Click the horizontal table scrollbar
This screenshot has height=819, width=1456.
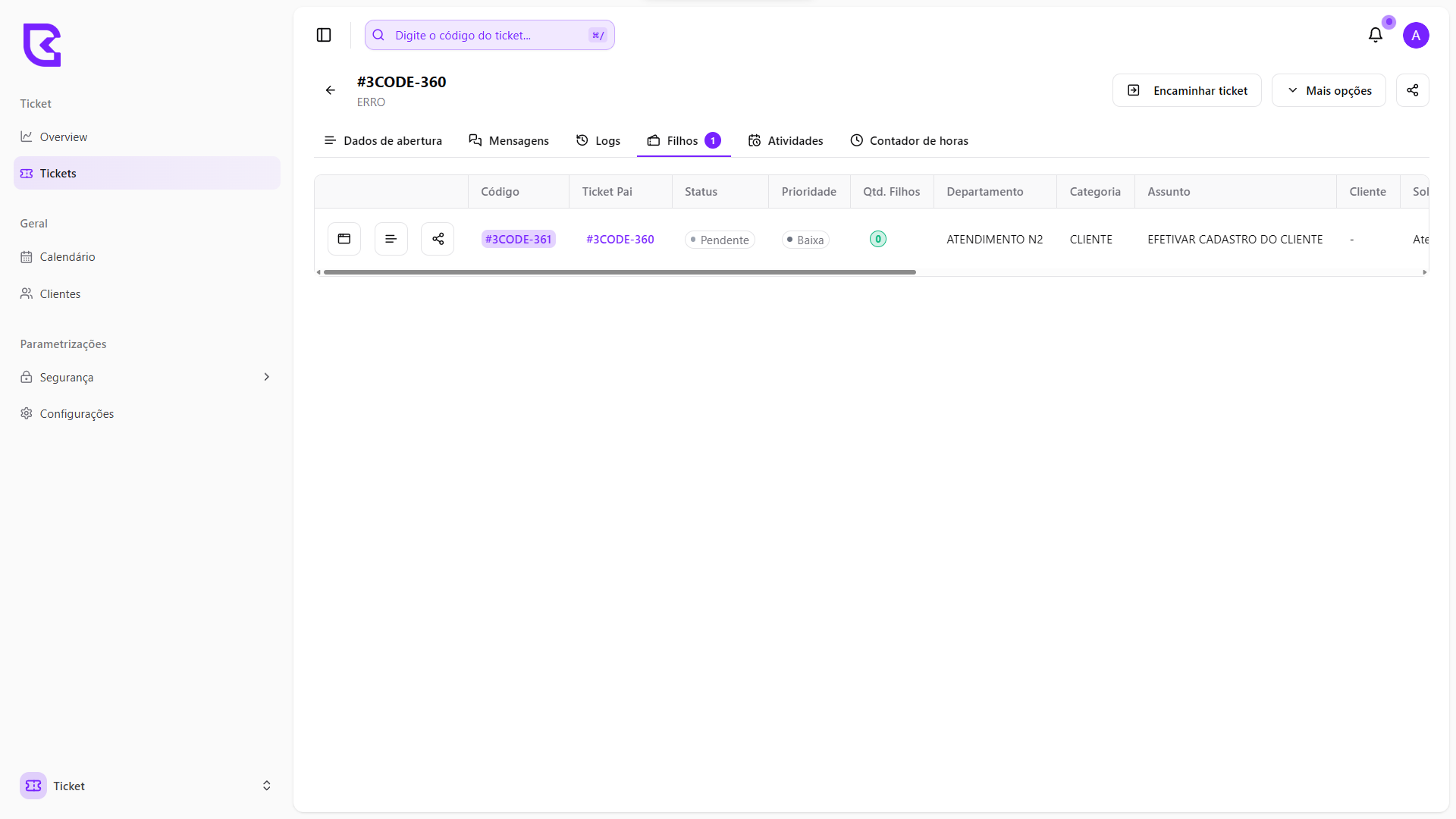[619, 272]
